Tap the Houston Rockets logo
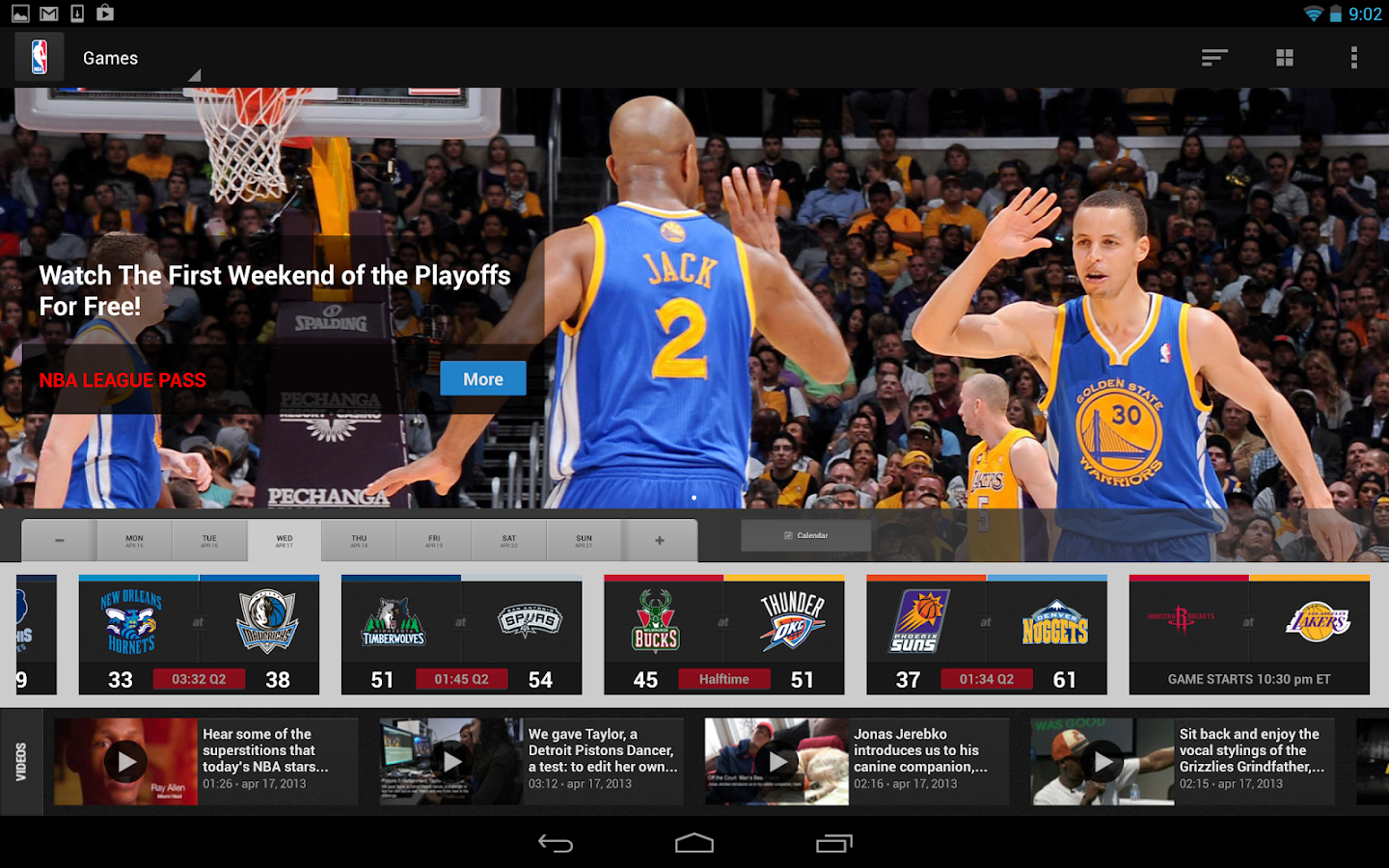The image size is (1389, 868). pos(1181,618)
